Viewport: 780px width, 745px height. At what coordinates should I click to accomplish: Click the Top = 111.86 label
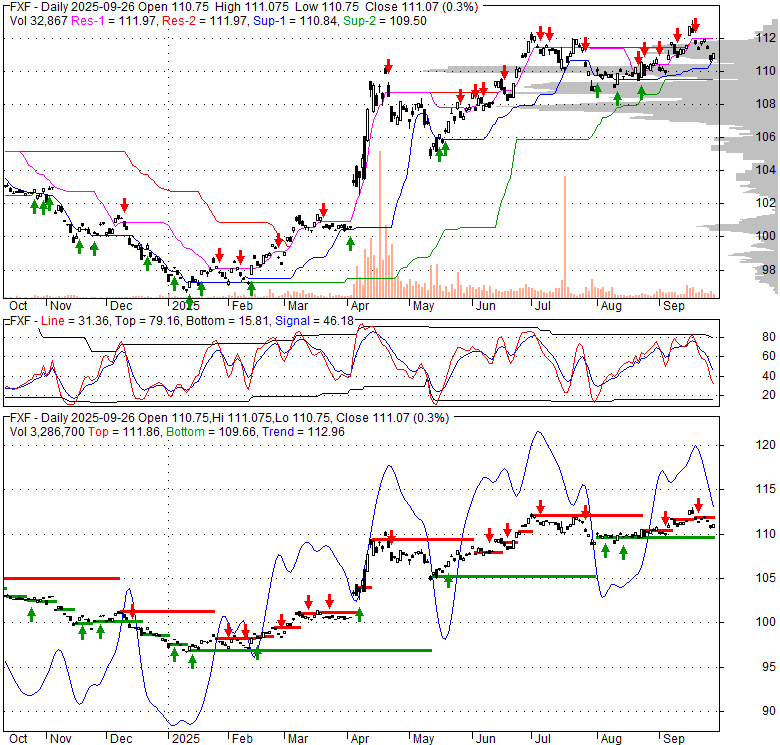pos(124,432)
